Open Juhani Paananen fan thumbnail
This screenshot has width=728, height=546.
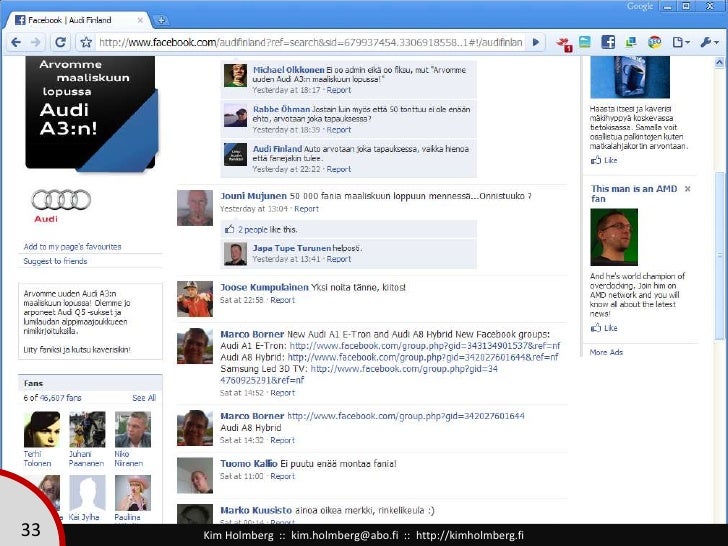pos(87,429)
